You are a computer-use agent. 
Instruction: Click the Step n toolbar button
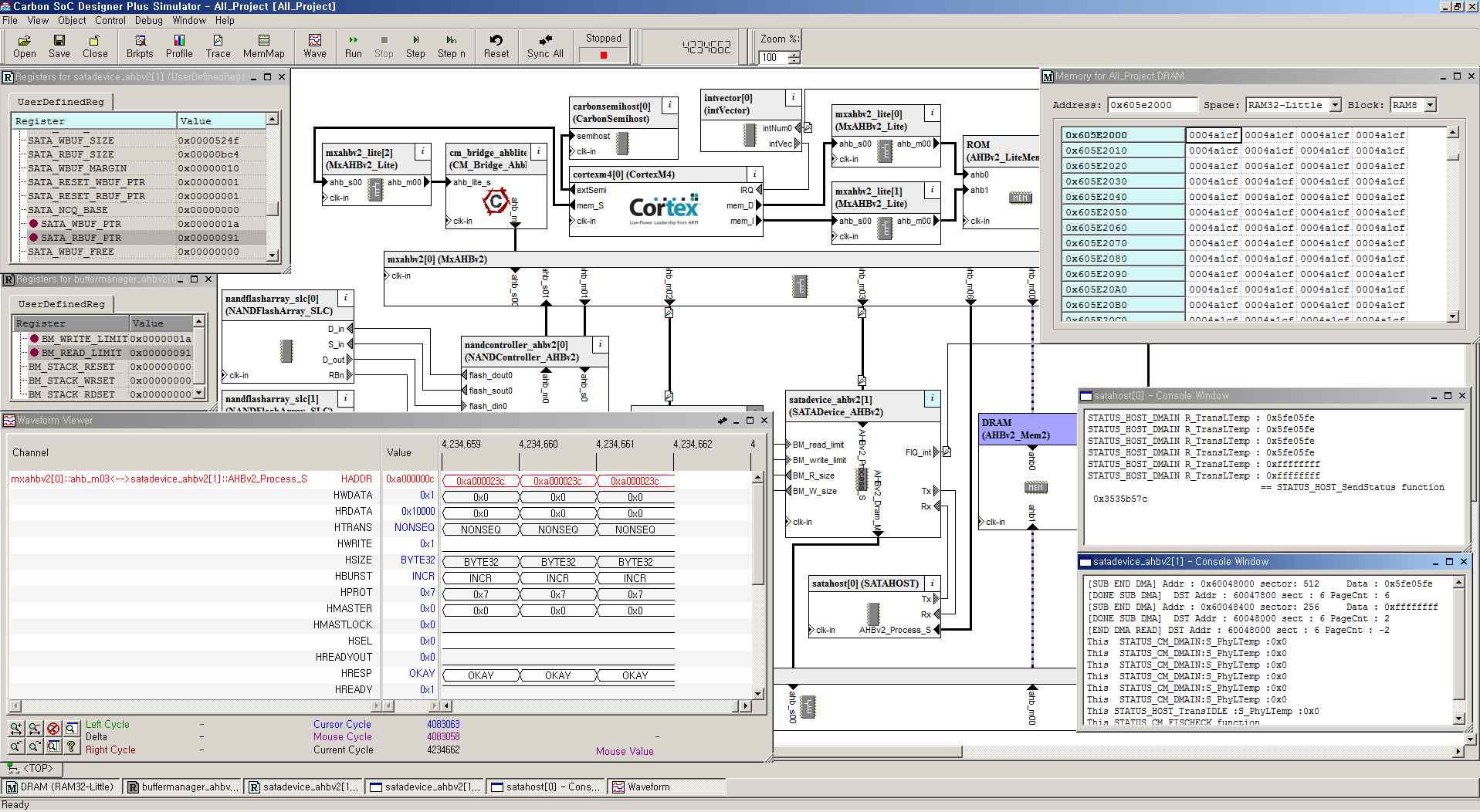coord(452,46)
